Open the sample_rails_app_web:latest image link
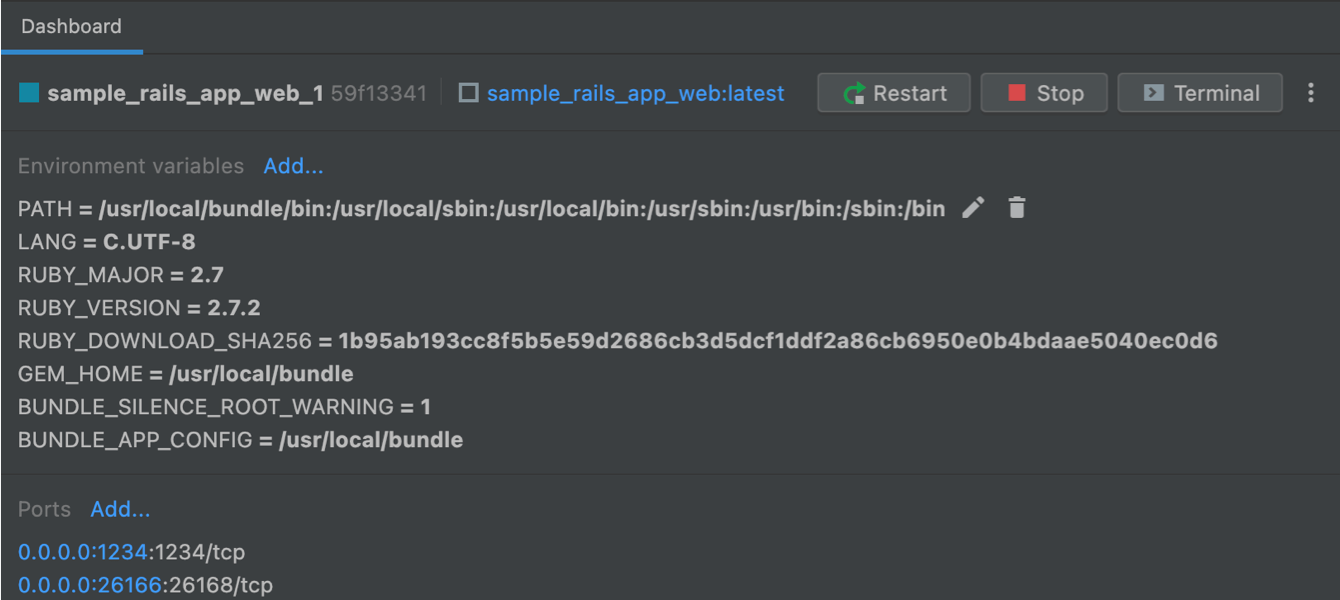 pos(635,93)
